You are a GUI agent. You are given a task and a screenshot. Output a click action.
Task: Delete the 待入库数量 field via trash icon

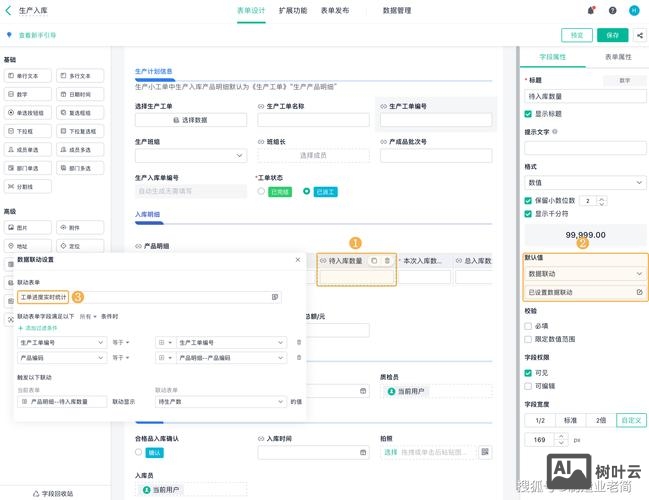point(387,260)
